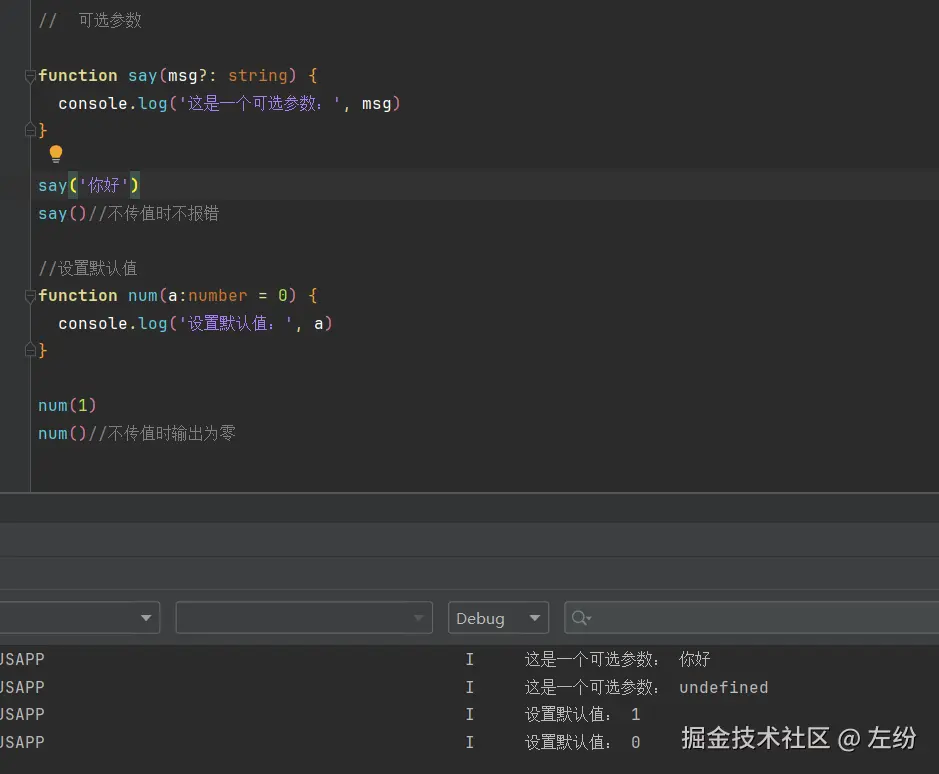Select log row 设置默认值: 0
939x774 pixels.
pos(470,742)
